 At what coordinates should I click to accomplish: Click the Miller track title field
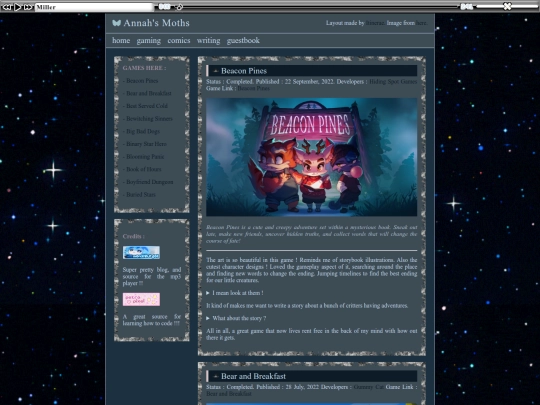94,7
